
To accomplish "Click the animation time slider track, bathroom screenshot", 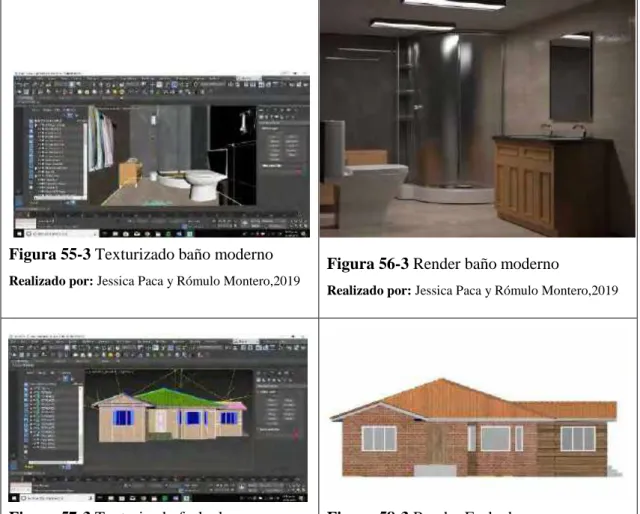I will [163, 214].
